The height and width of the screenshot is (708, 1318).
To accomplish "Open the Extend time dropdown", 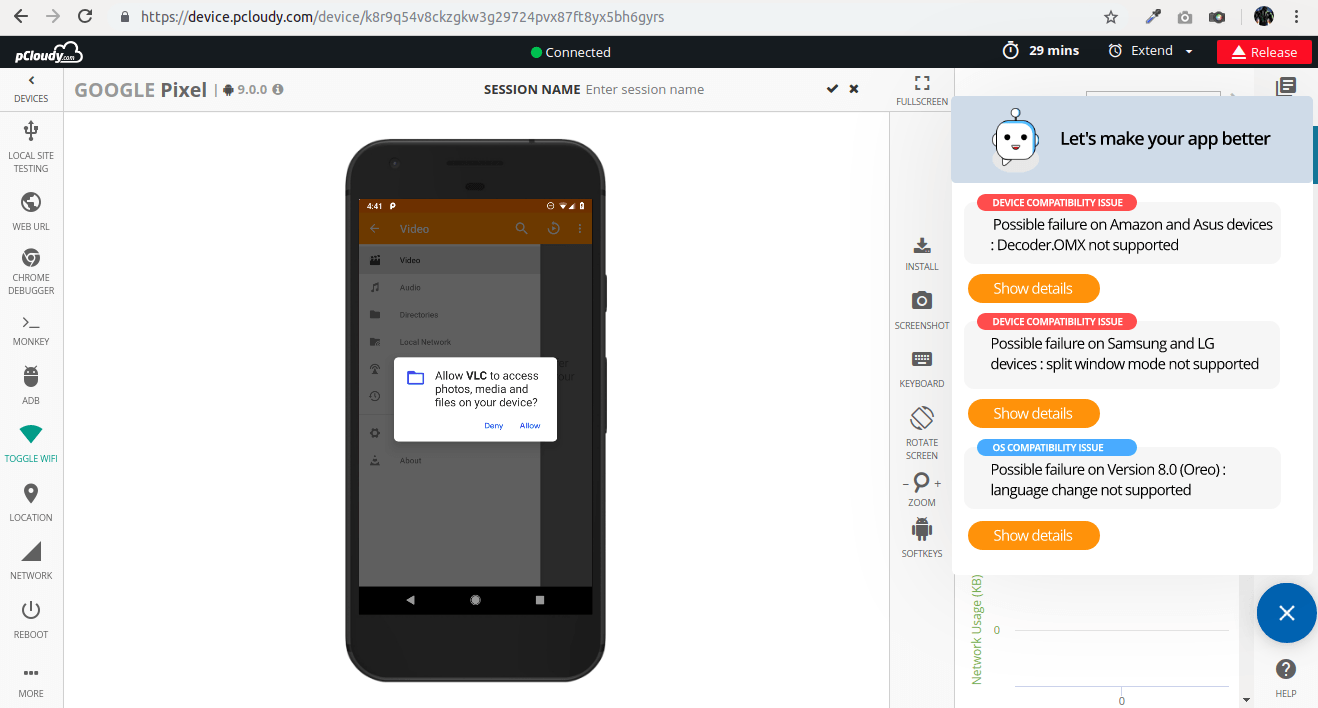I will (1150, 51).
